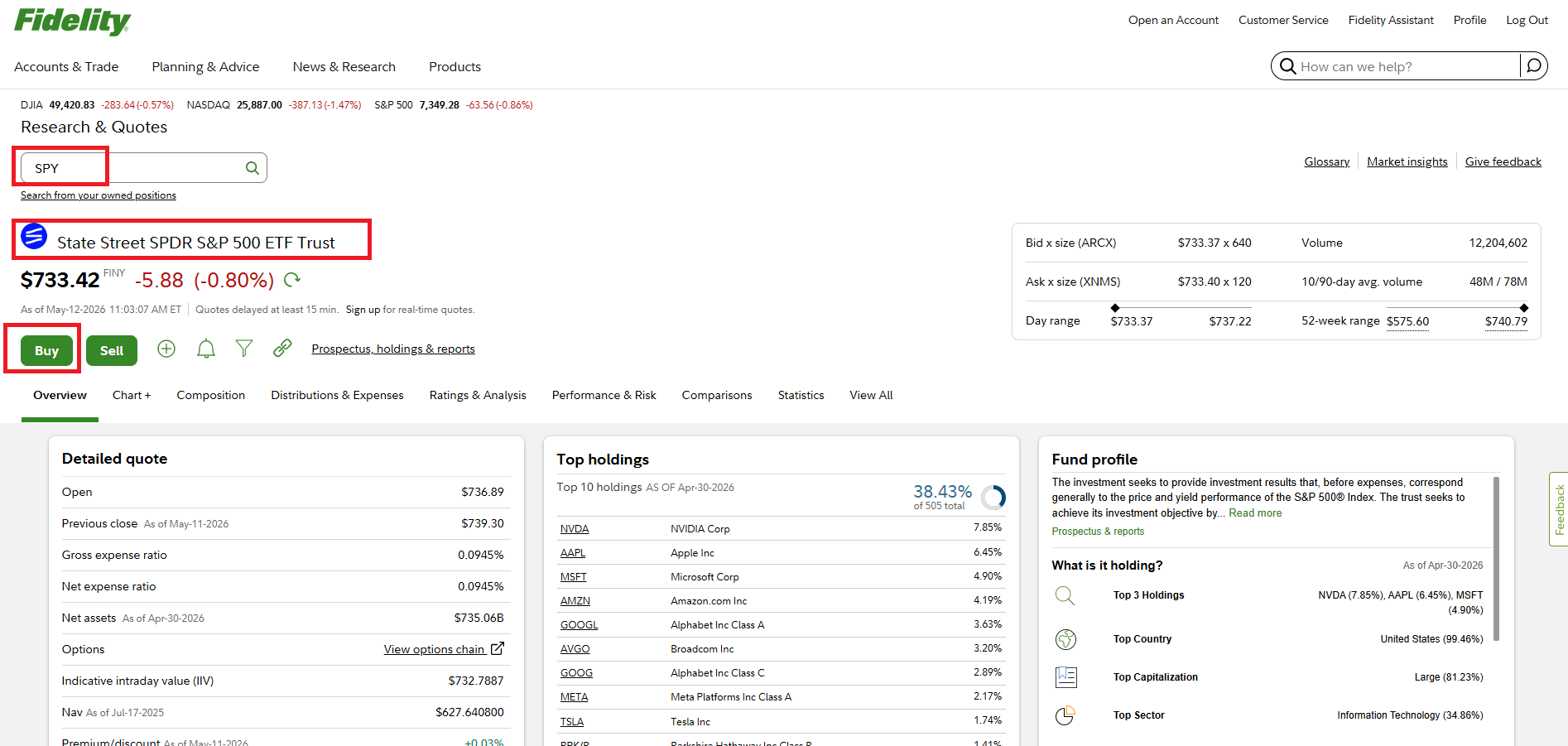The width and height of the screenshot is (1568, 746).
Task: Click the help search magnifier icon
Action: click(1287, 66)
